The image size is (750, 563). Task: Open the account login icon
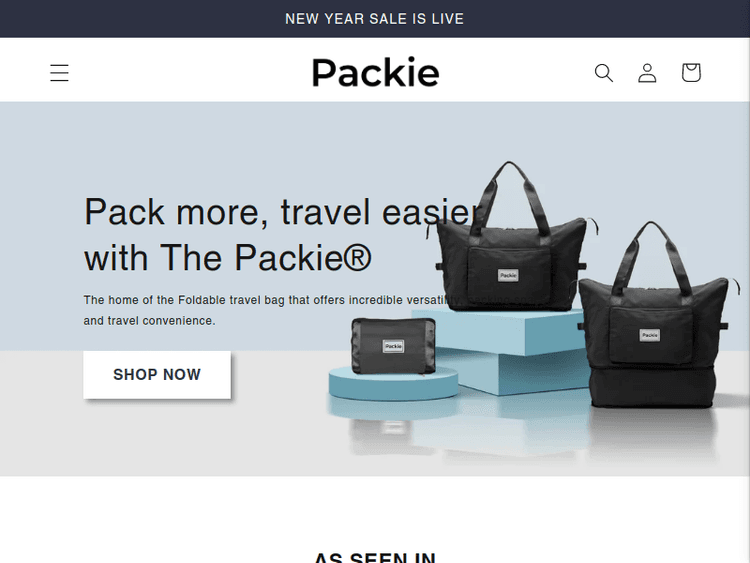click(x=647, y=73)
